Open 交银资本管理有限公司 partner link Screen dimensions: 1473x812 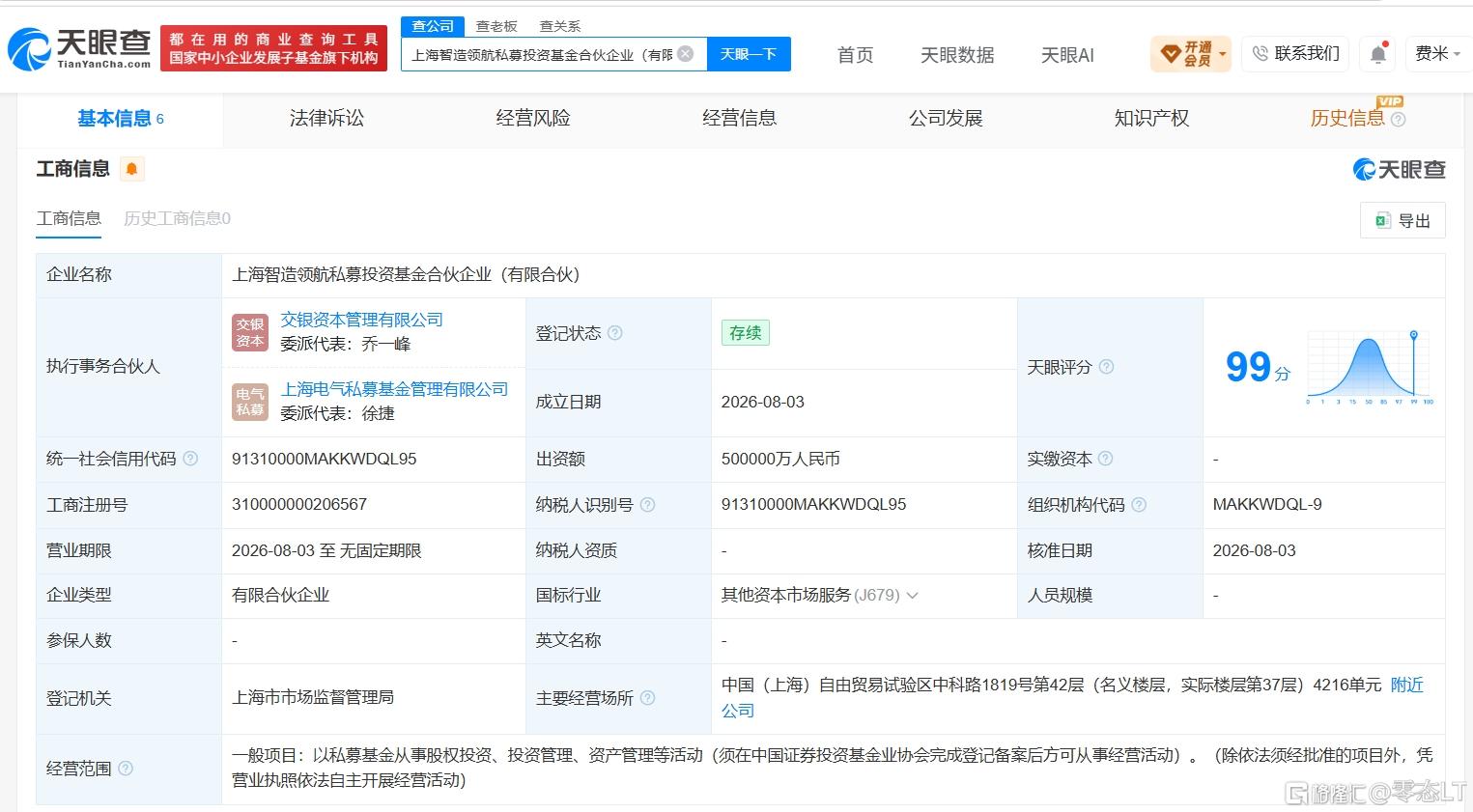[361, 320]
